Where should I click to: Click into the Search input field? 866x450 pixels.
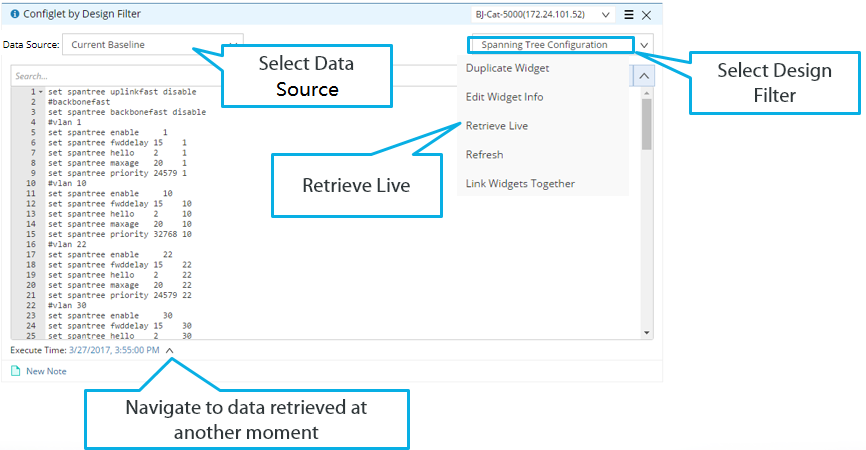click(200, 76)
